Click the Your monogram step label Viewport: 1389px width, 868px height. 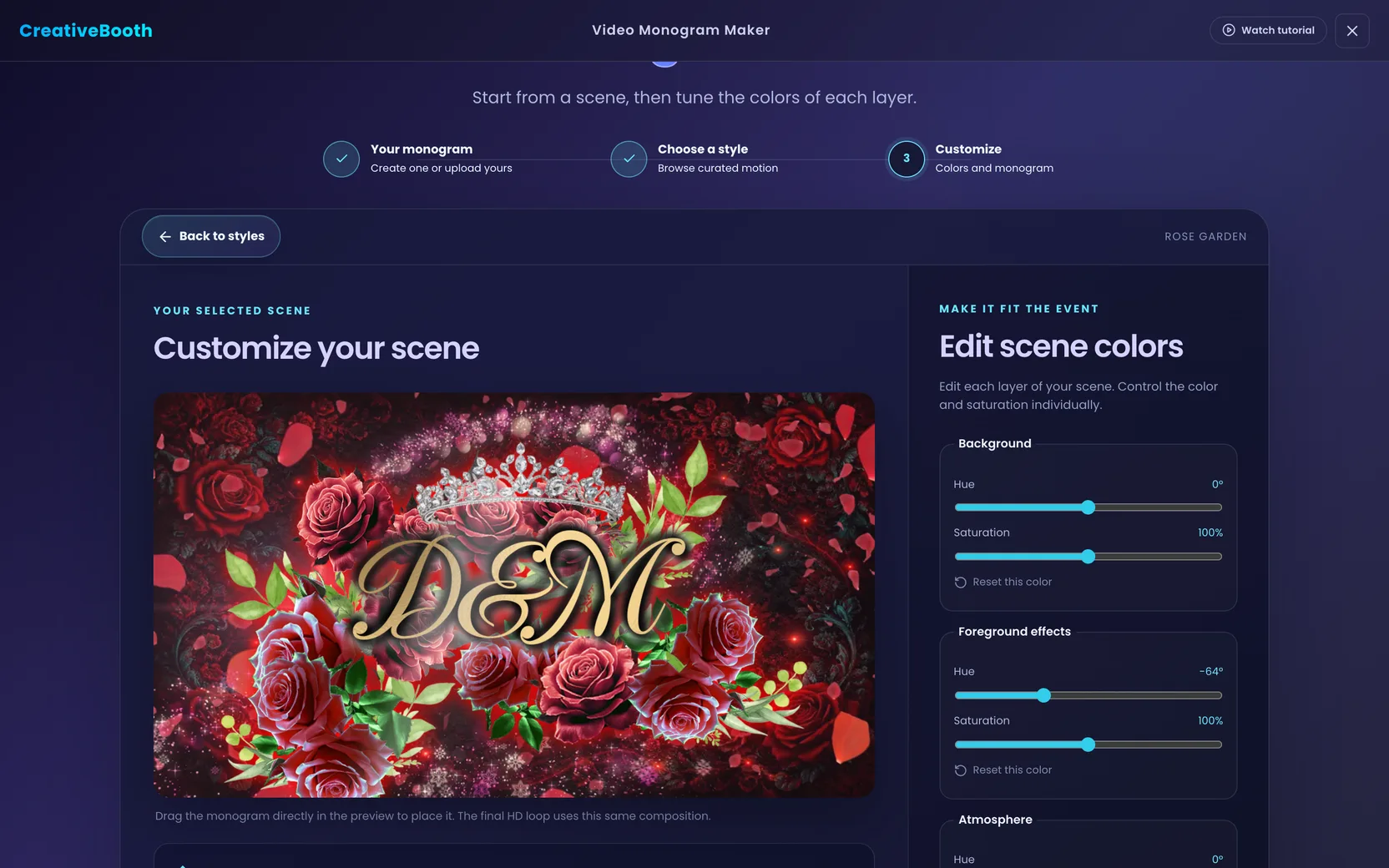422,149
